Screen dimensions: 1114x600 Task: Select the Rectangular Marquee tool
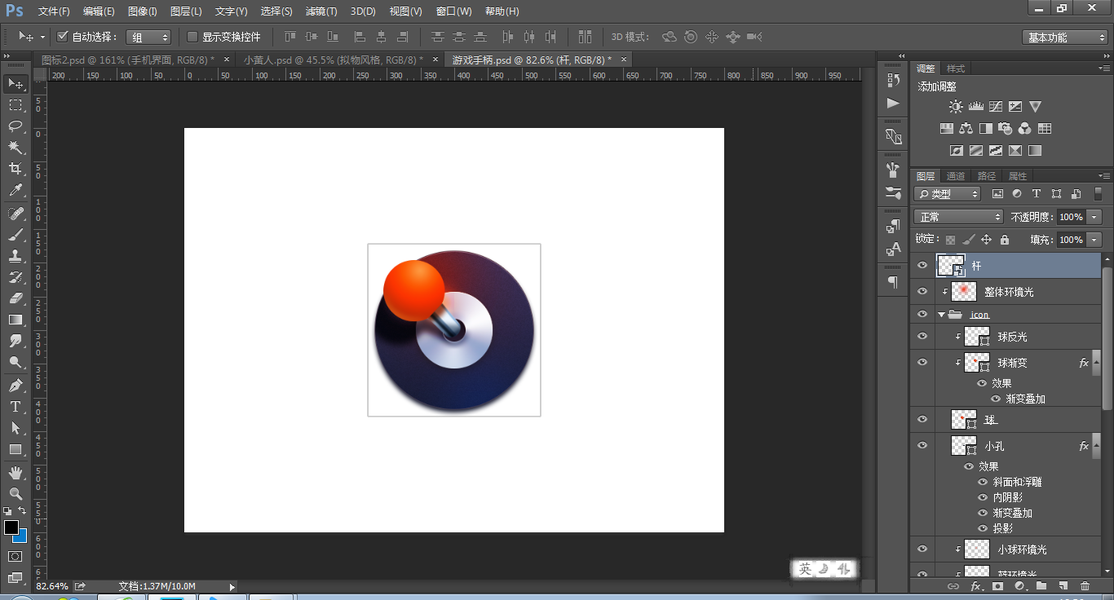pos(15,105)
